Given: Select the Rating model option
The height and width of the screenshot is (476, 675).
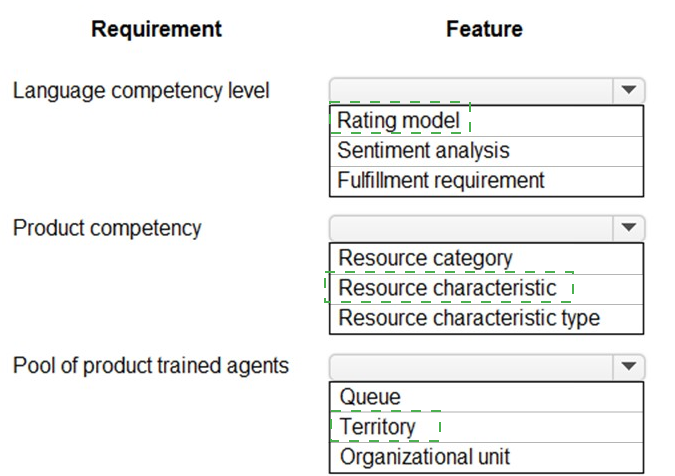Looking at the screenshot, I should [486, 121].
